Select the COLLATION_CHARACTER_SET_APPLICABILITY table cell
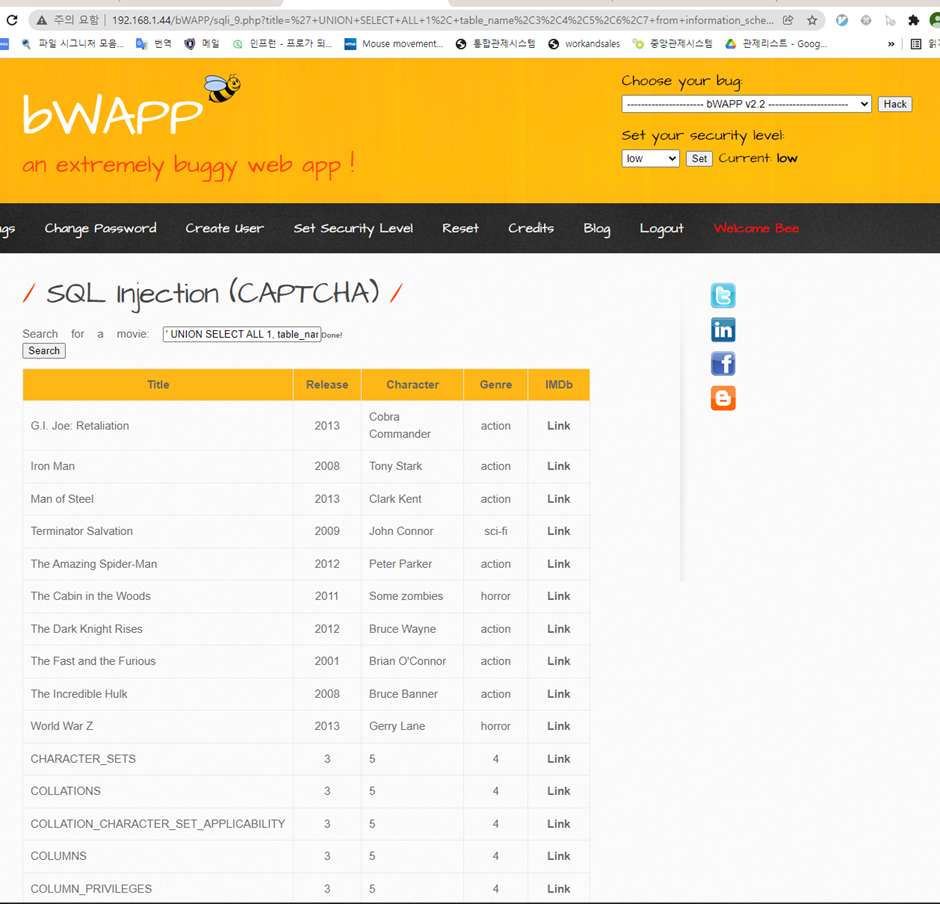 [x=158, y=824]
